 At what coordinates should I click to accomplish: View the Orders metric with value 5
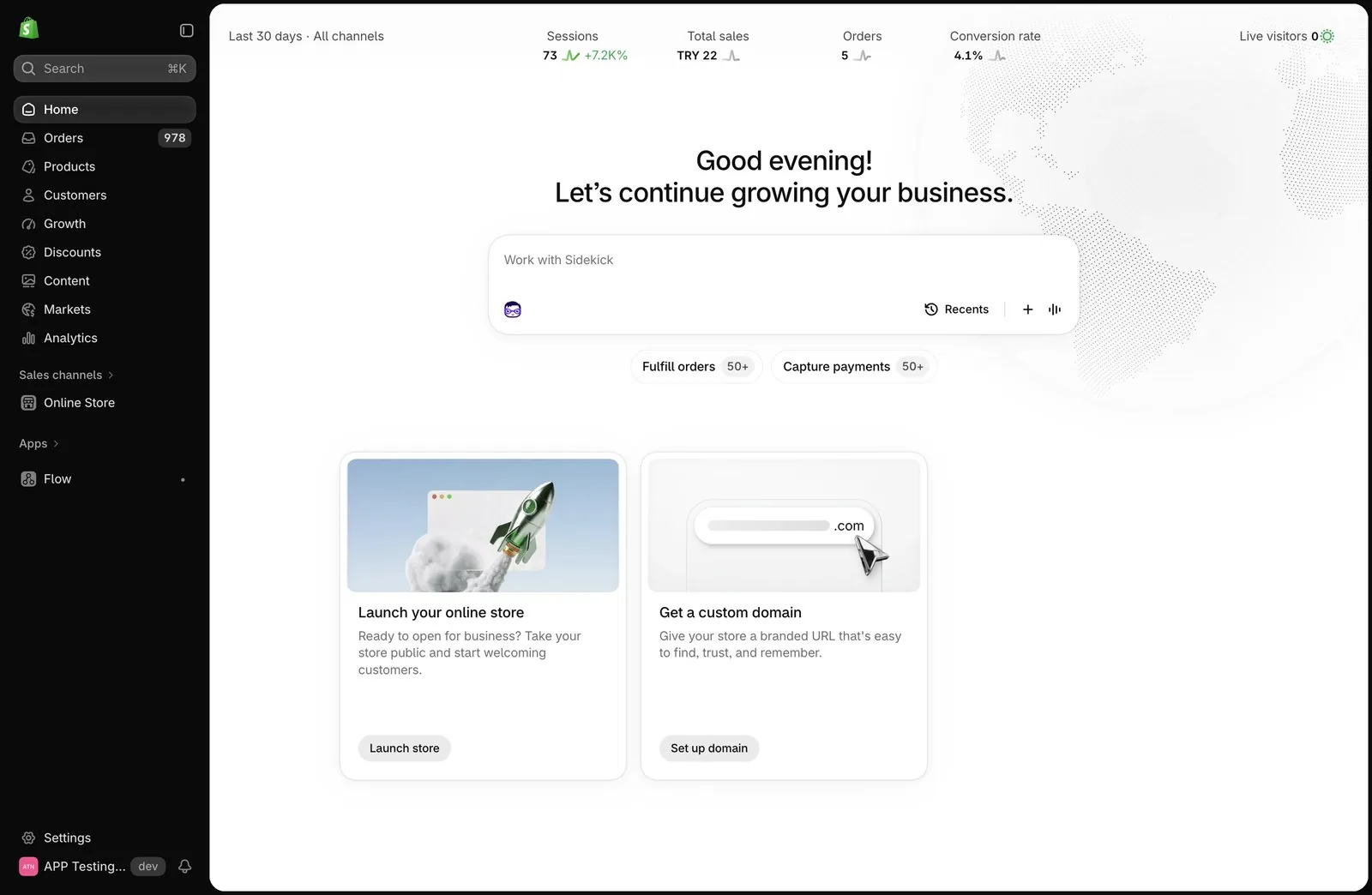[861, 45]
